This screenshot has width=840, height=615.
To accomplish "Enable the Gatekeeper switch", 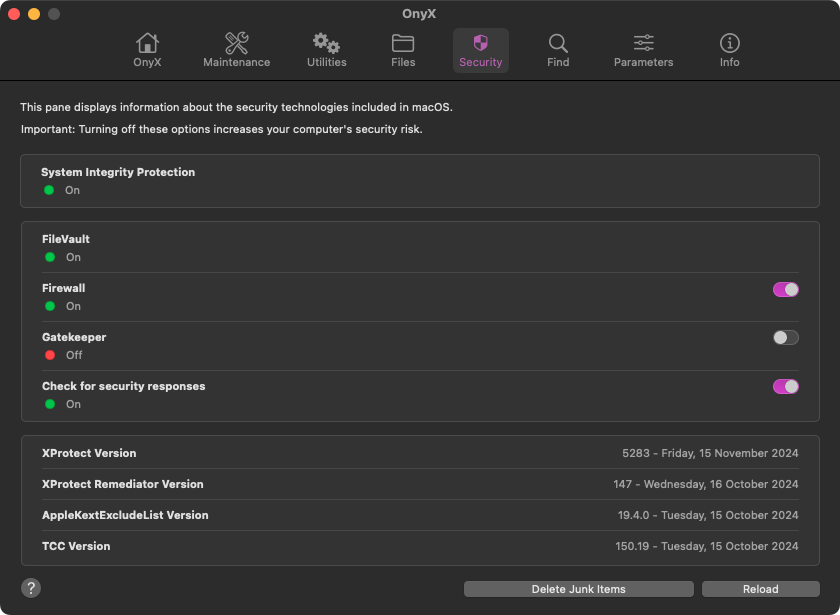I will 785,338.
